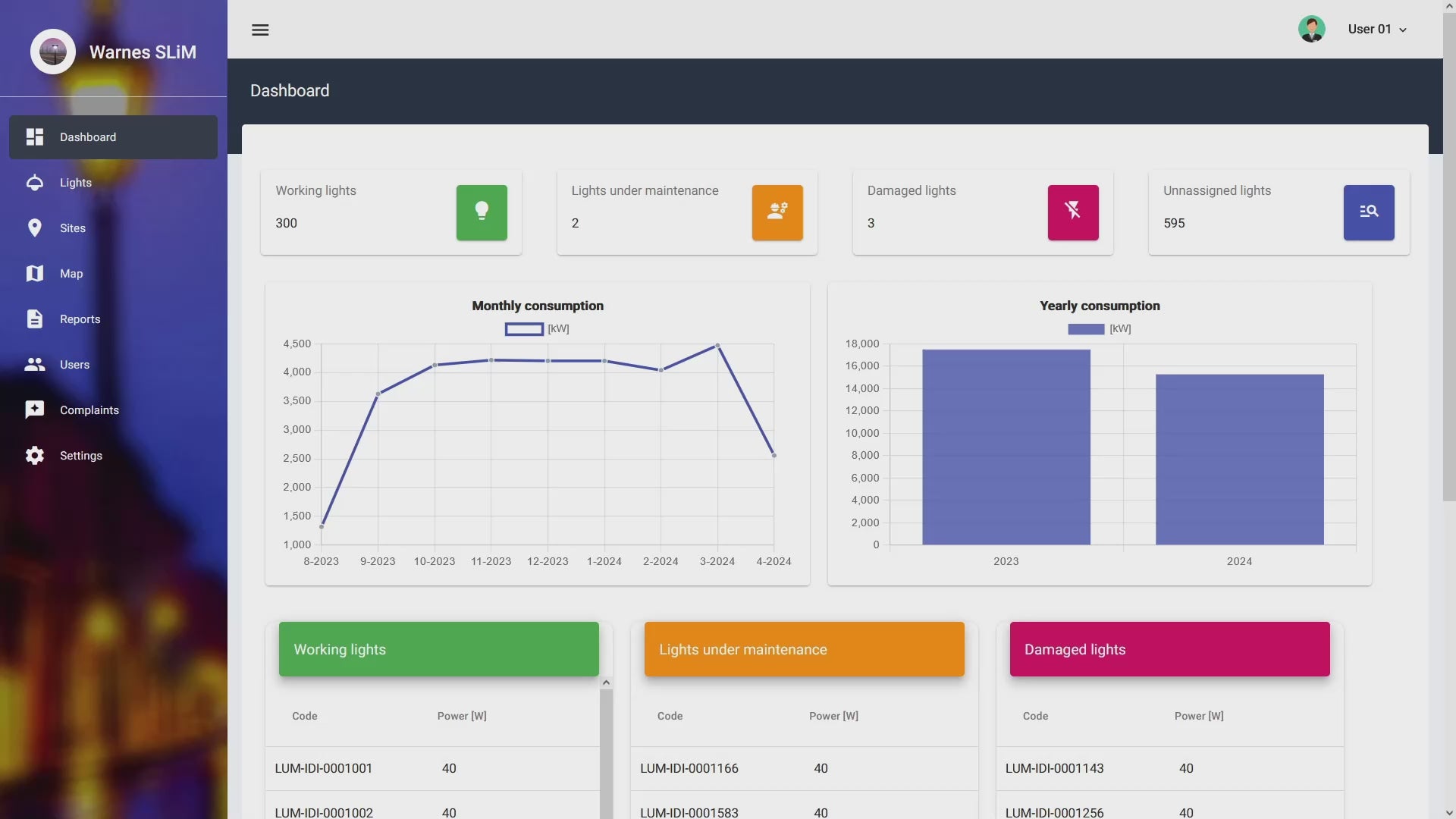Screen dimensions: 1456x819
Task: Click the orange Lights under maintenance header
Action: (x=805, y=649)
